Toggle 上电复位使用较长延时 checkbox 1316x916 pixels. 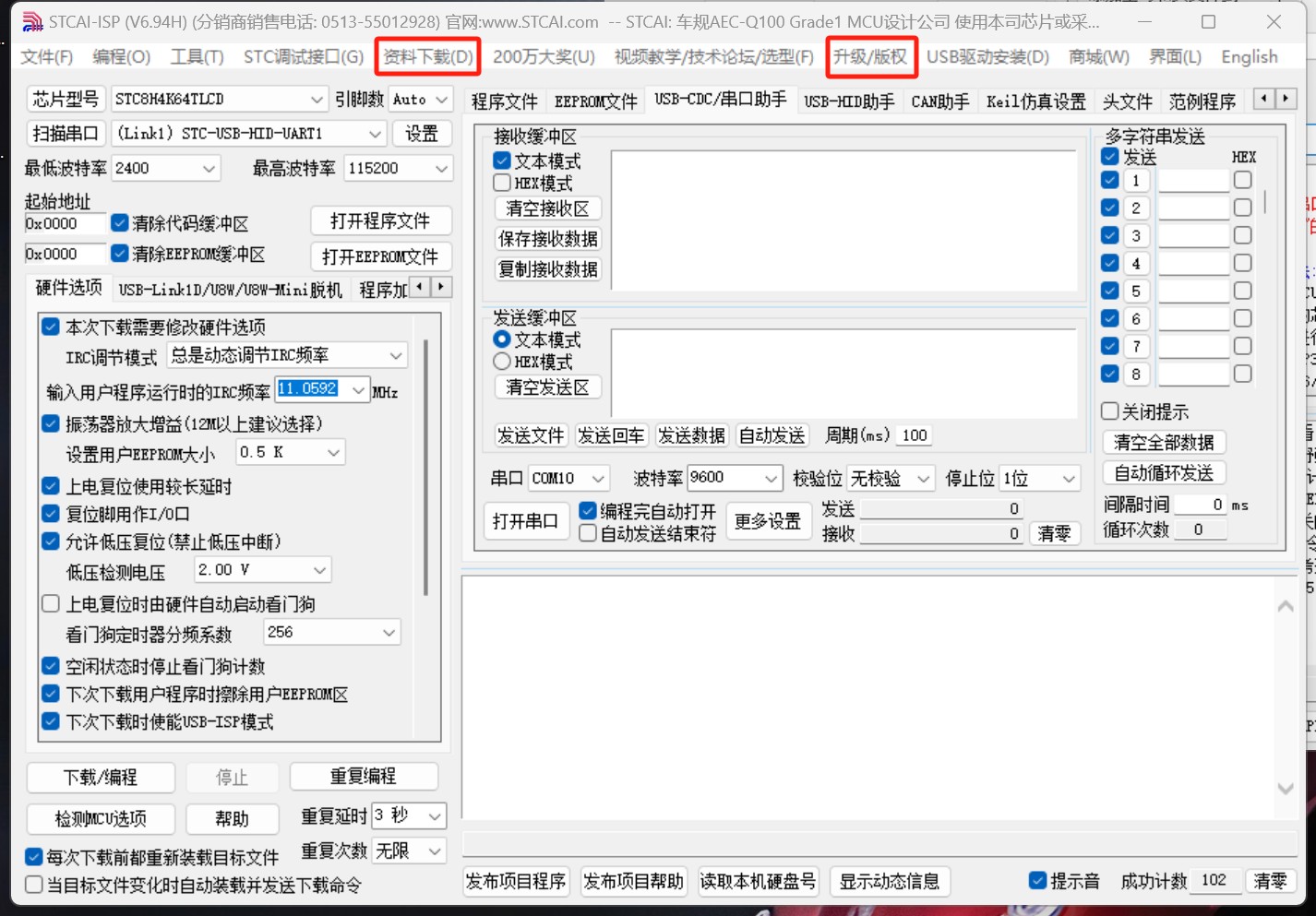pyautogui.click(x=52, y=486)
